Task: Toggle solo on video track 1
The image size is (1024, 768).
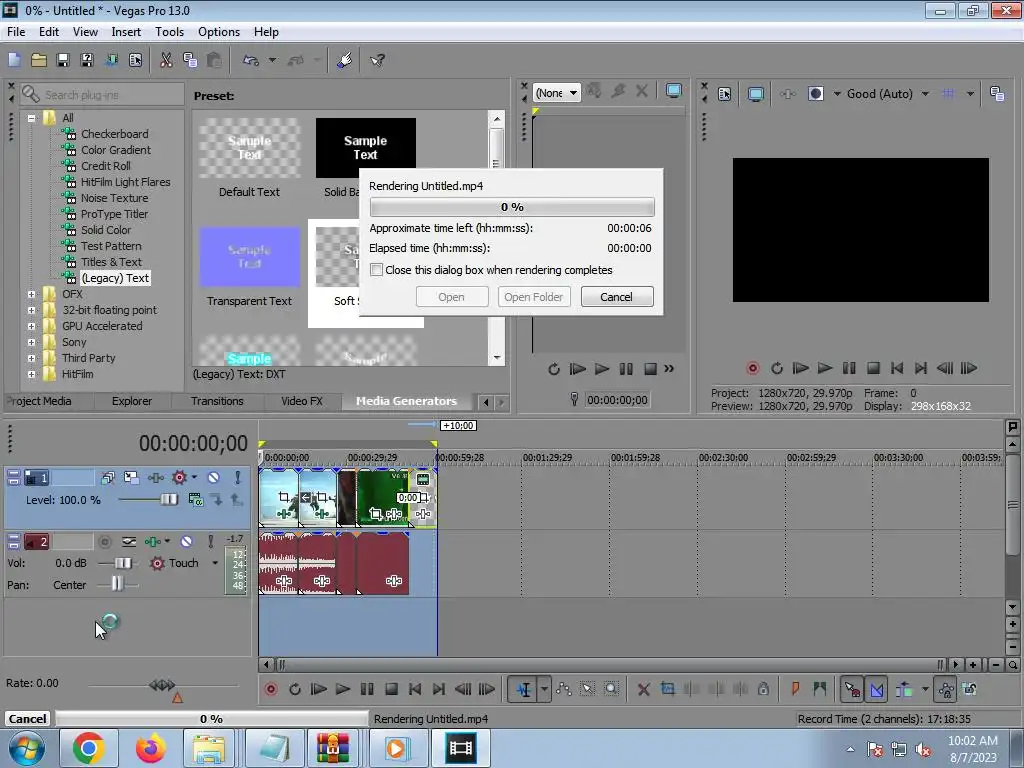Action: [238, 477]
